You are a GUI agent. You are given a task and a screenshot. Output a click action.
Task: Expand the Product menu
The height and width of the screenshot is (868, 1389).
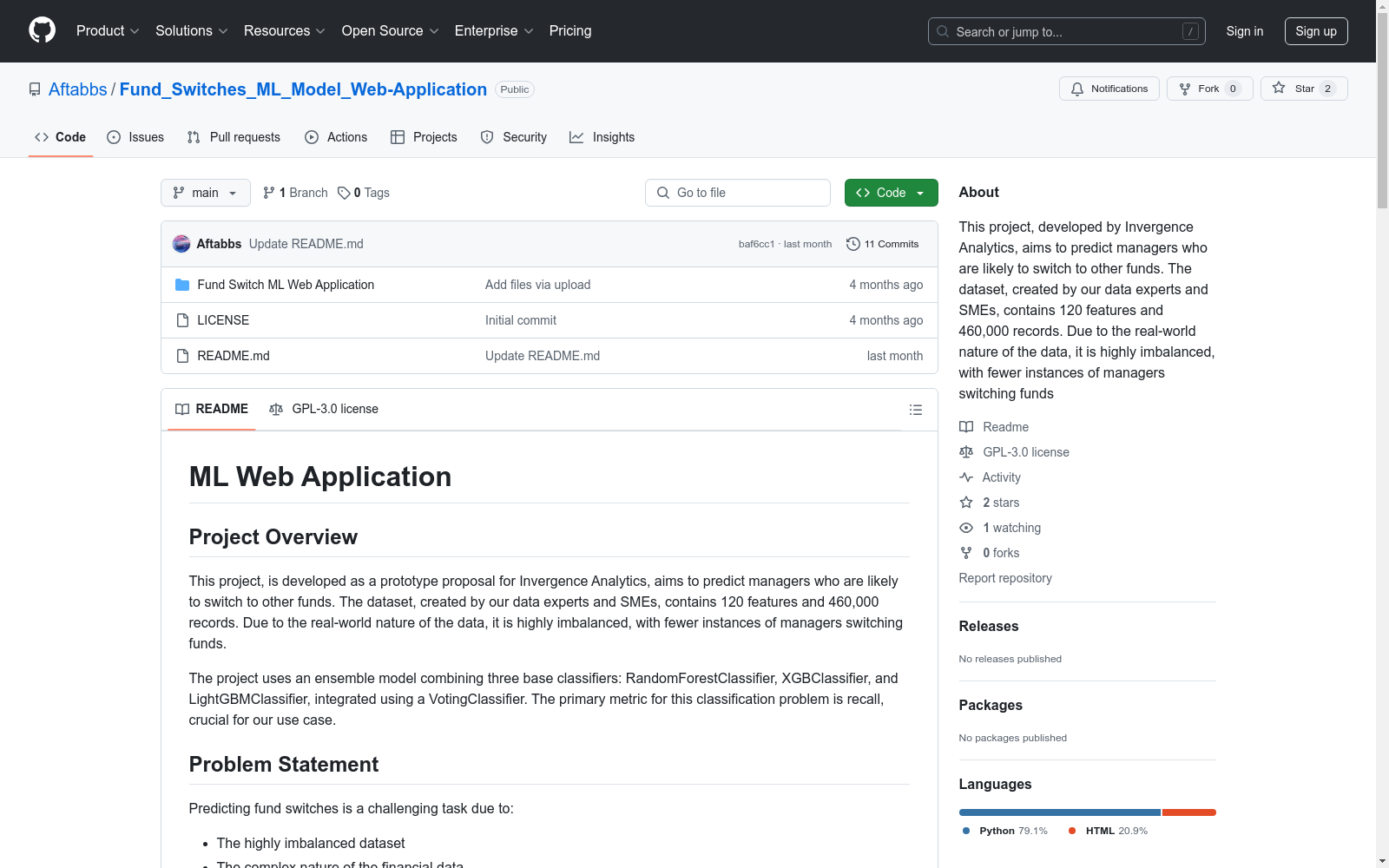click(x=108, y=31)
